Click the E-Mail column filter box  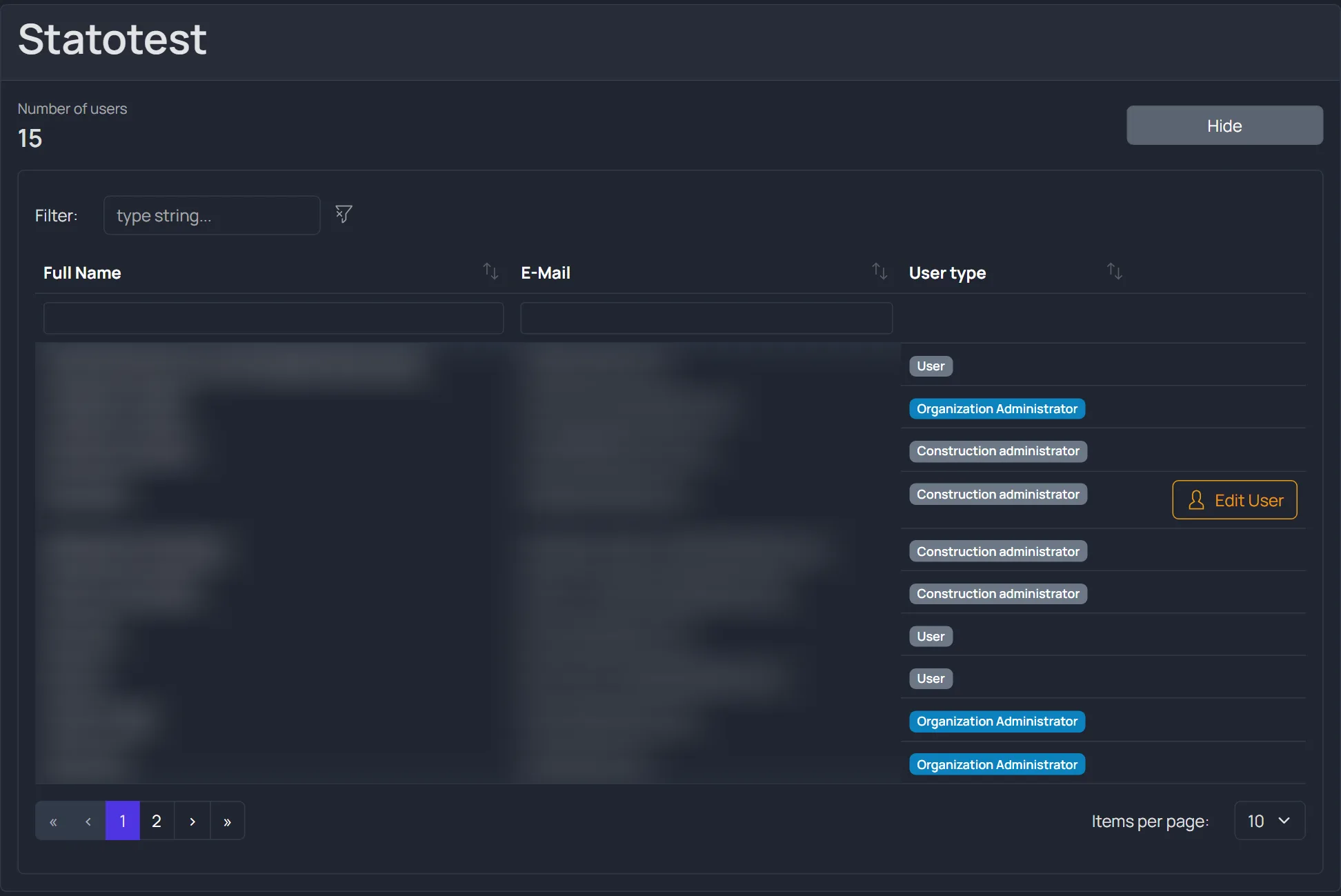(706, 318)
